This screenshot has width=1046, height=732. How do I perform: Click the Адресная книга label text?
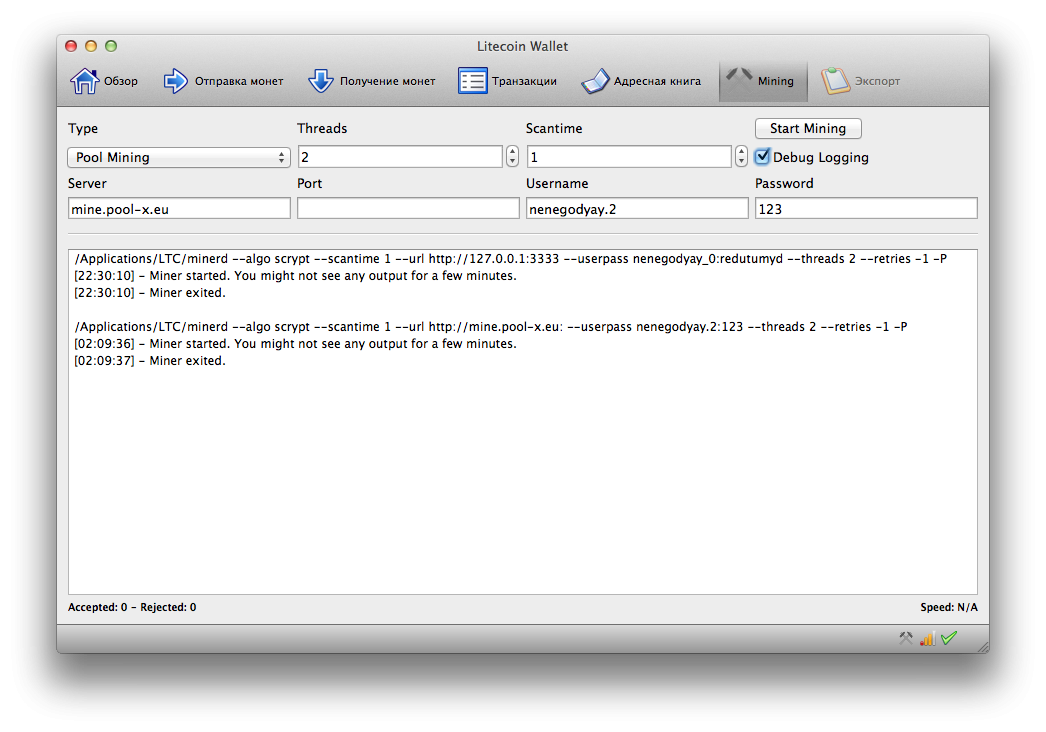pyautogui.click(x=657, y=81)
